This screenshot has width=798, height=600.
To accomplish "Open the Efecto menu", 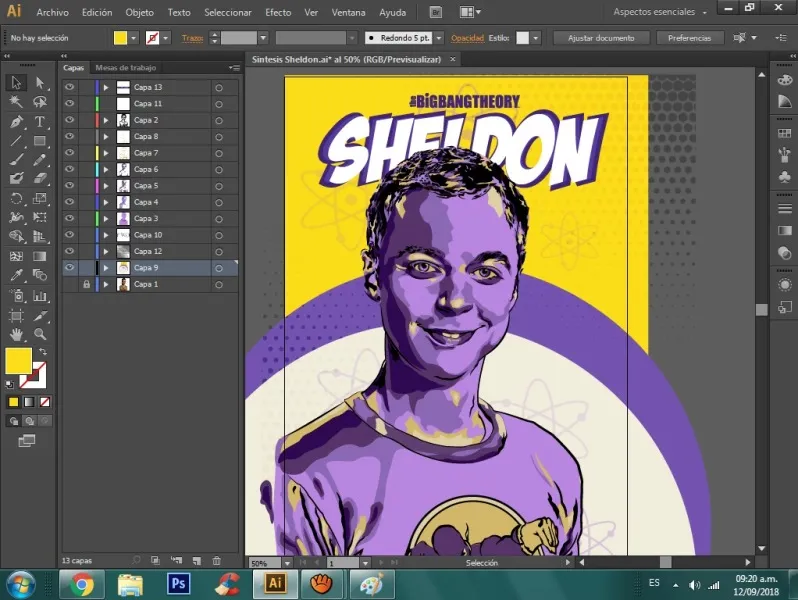I will click(x=278, y=13).
